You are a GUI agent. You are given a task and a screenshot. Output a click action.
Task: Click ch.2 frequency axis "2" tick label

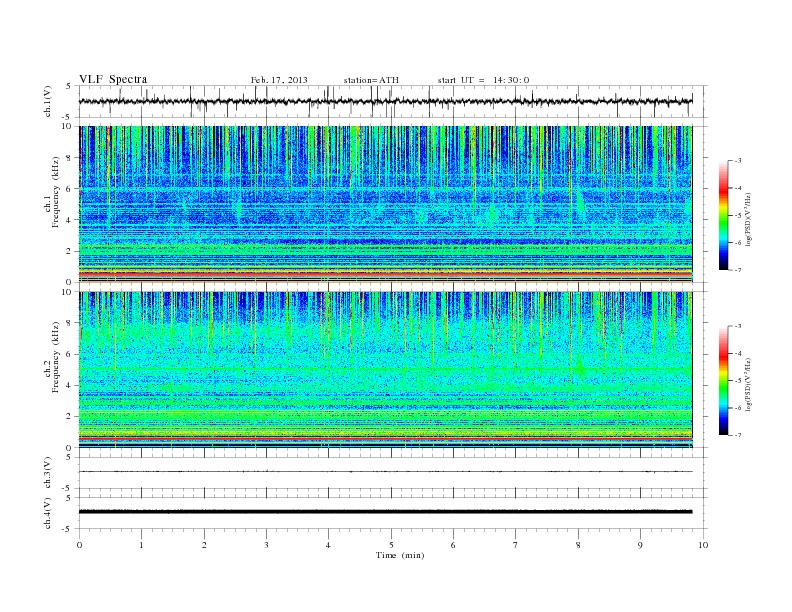tap(69, 417)
